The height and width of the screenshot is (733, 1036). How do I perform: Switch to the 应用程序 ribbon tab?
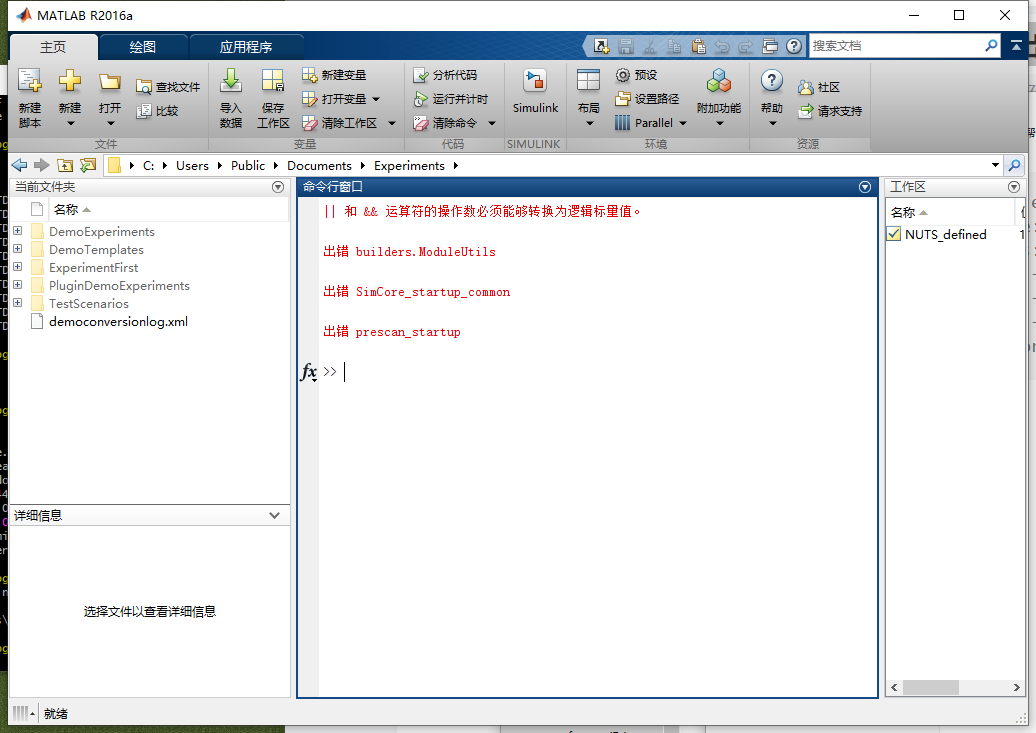[244, 45]
